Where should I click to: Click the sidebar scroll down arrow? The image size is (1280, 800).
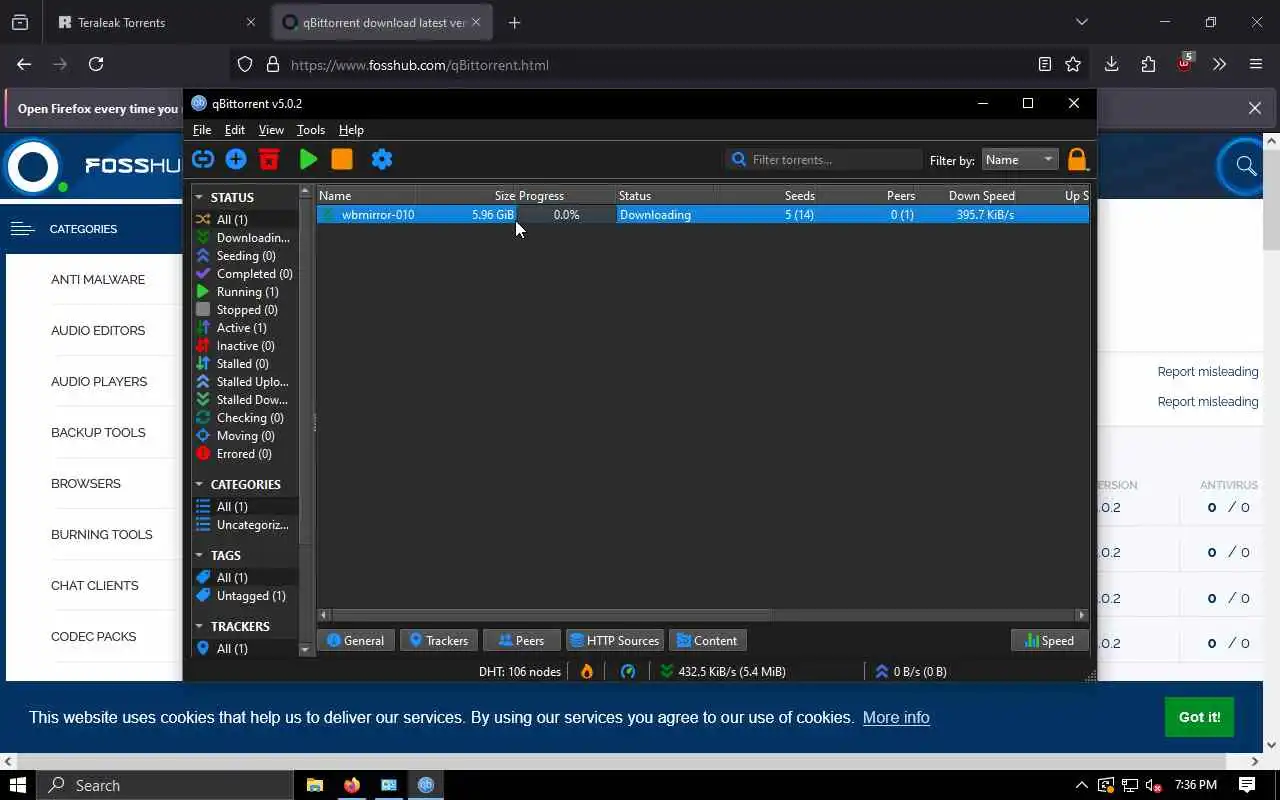[x=305, y=649]
